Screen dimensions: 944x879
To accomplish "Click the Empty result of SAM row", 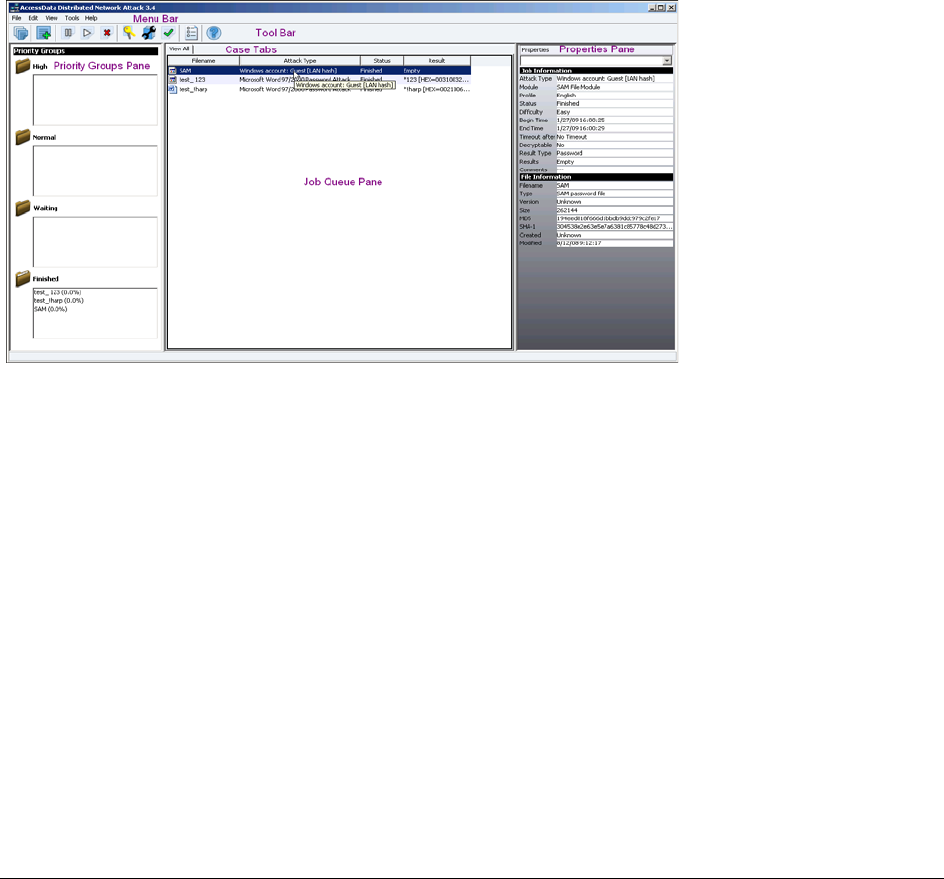I will click(x=436, y=70).
